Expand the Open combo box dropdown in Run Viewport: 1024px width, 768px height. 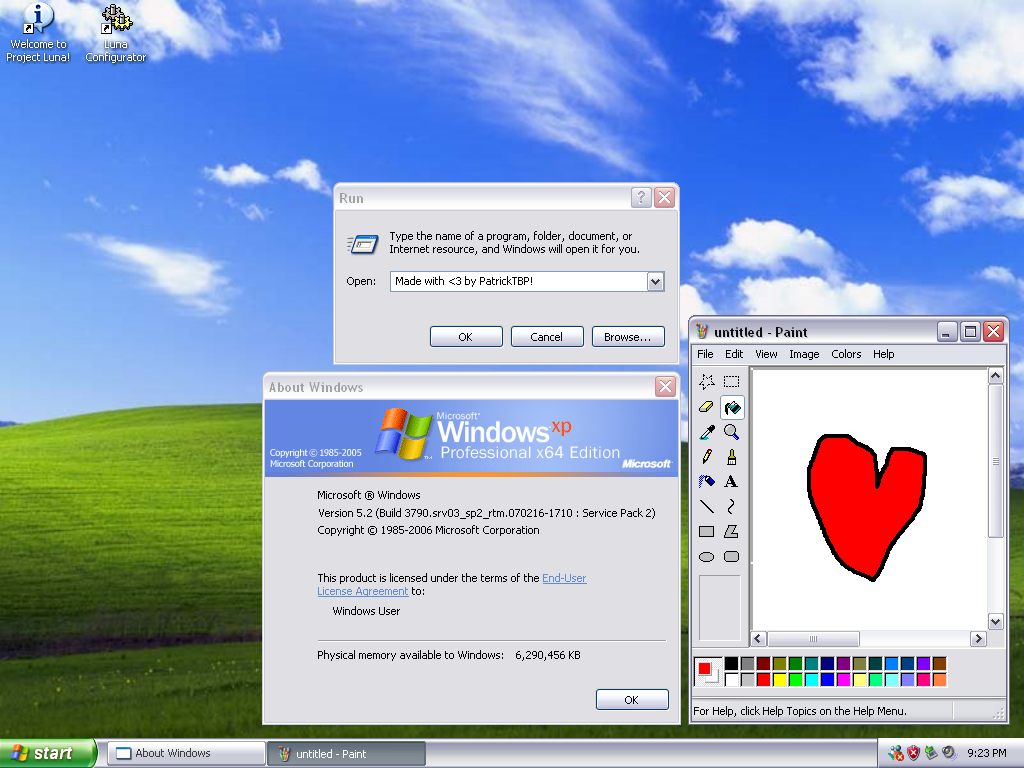point(655,281)
